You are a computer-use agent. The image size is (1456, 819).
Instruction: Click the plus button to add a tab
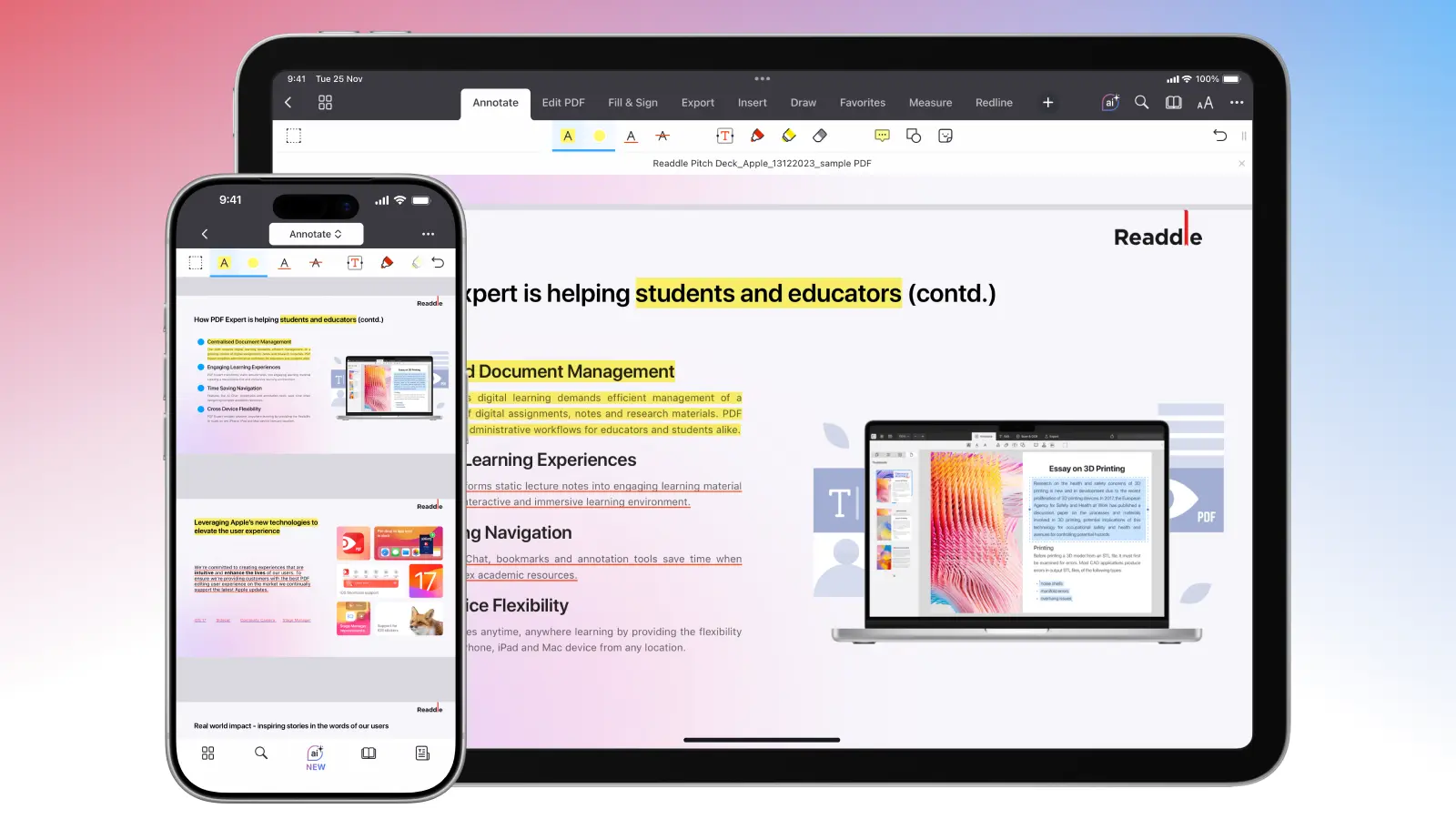[x=1047, y=103]
